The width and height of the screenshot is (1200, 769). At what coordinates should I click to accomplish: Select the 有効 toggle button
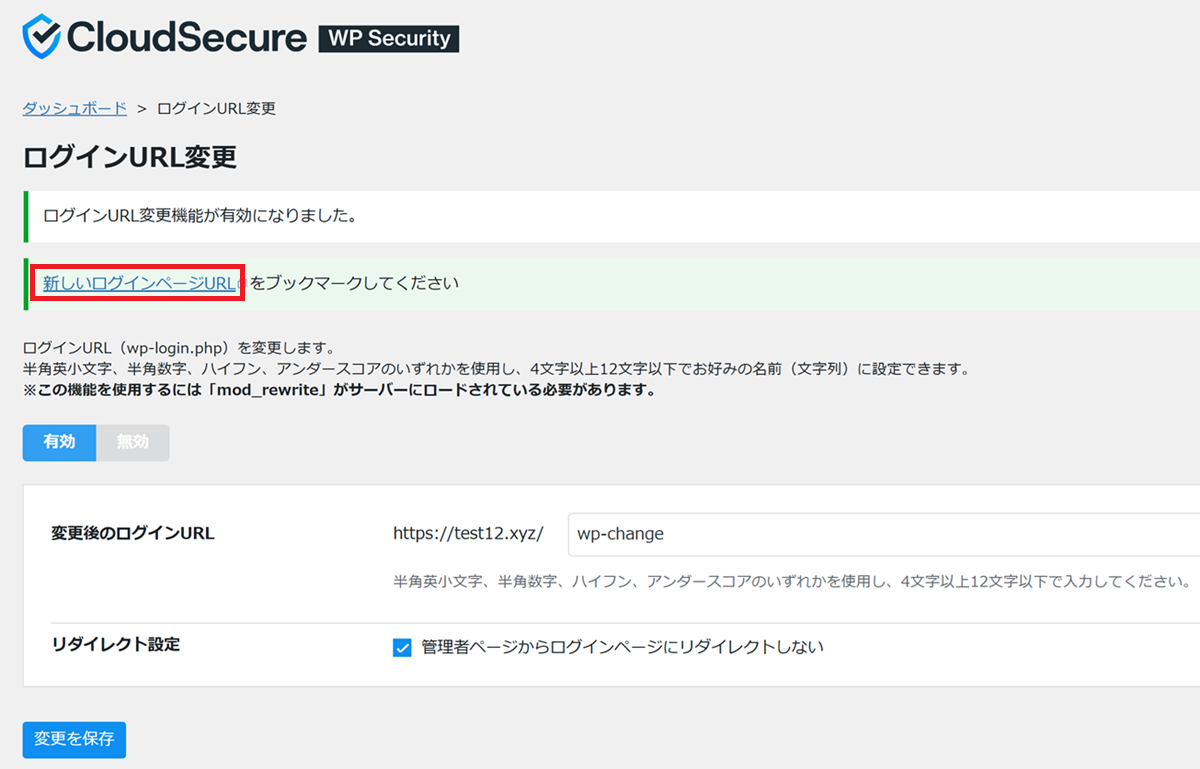pos(59,443)
